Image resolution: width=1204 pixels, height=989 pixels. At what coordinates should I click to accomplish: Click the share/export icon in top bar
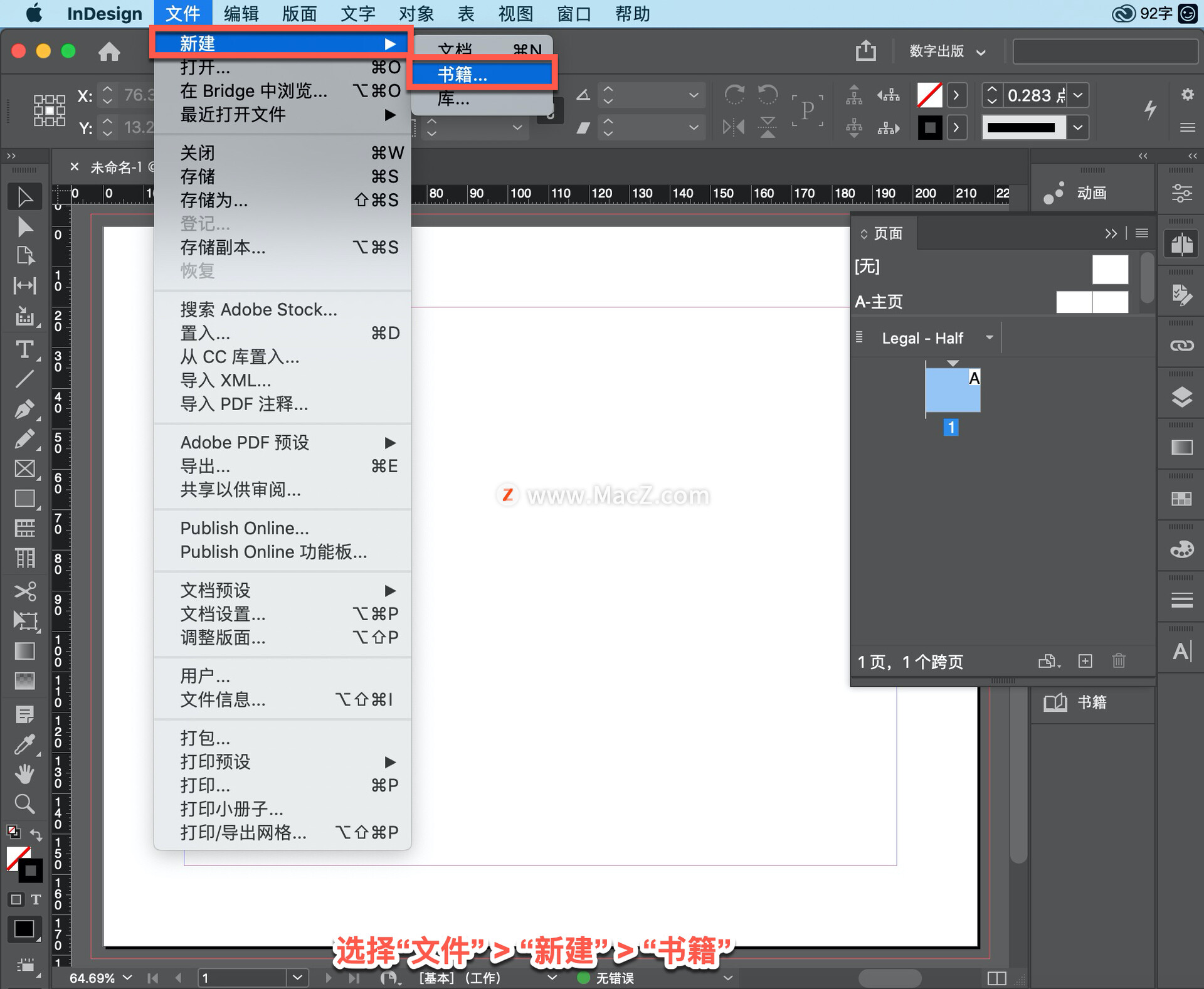[x=865, y=51]
